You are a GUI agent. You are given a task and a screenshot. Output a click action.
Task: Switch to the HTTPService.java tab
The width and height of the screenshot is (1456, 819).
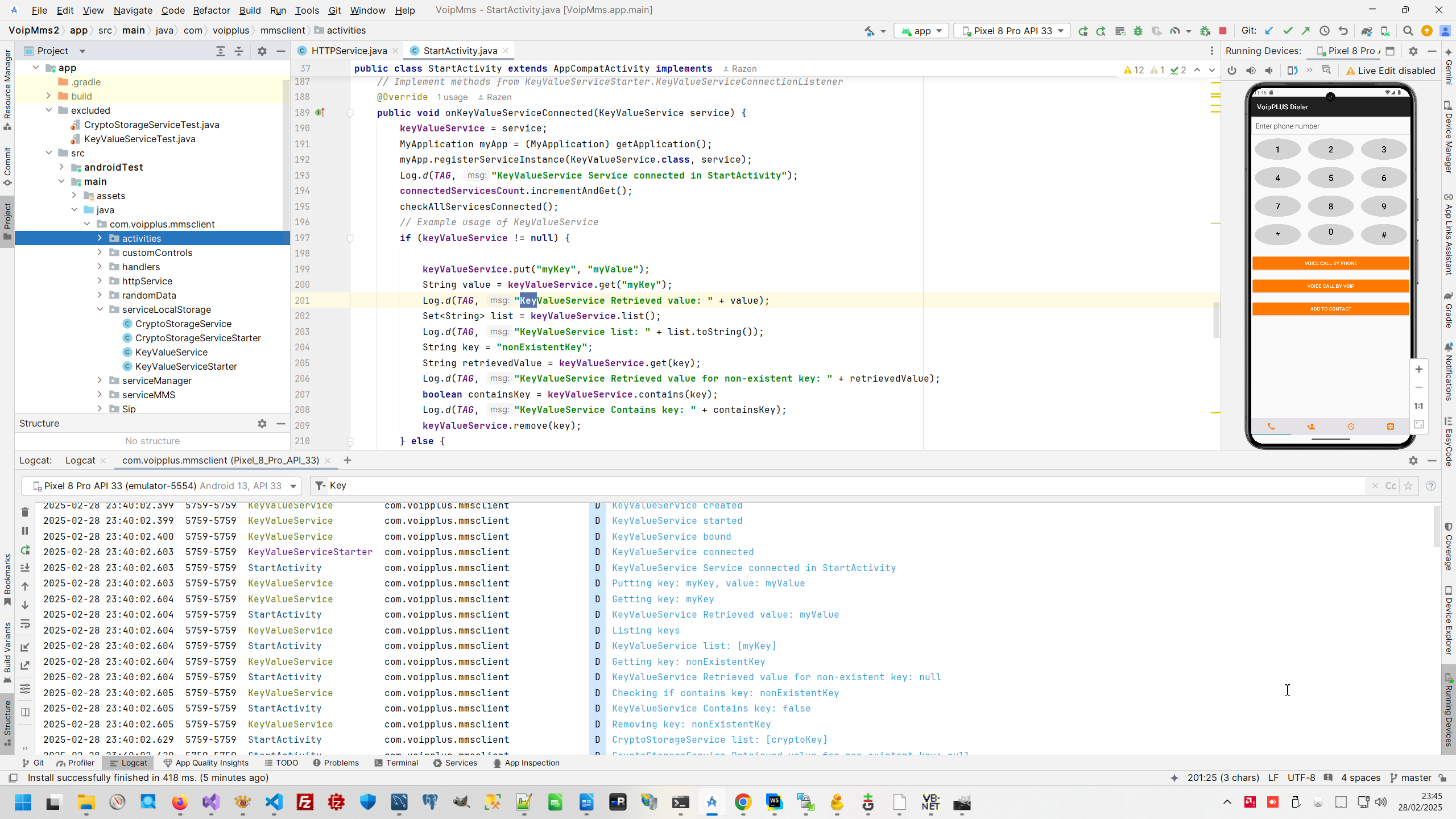[348, 51]
